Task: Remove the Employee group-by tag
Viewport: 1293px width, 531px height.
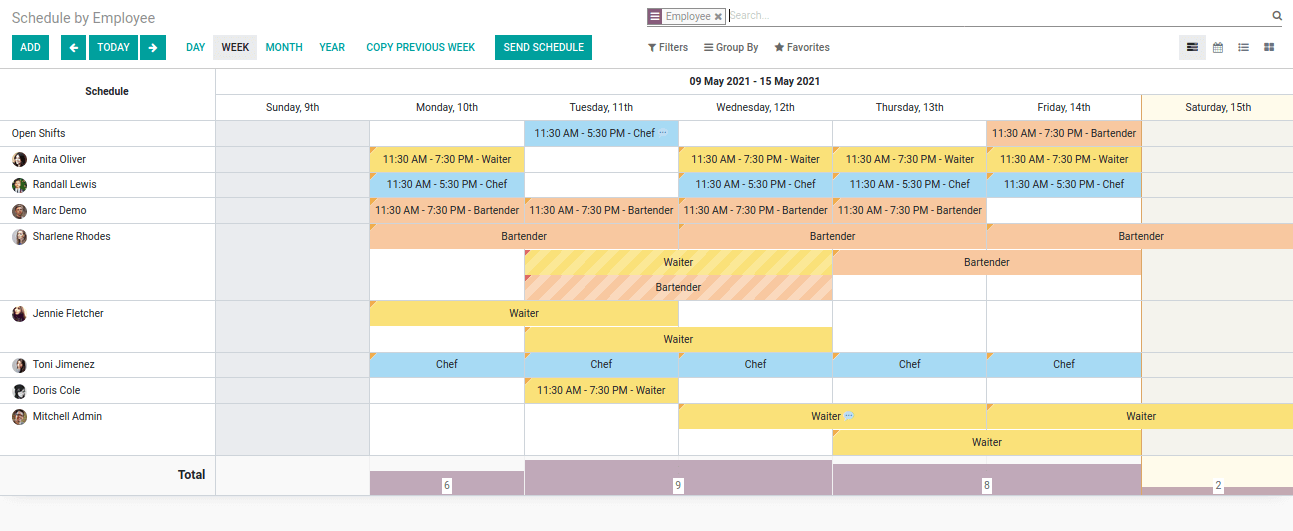Action: tap(718, 17)
